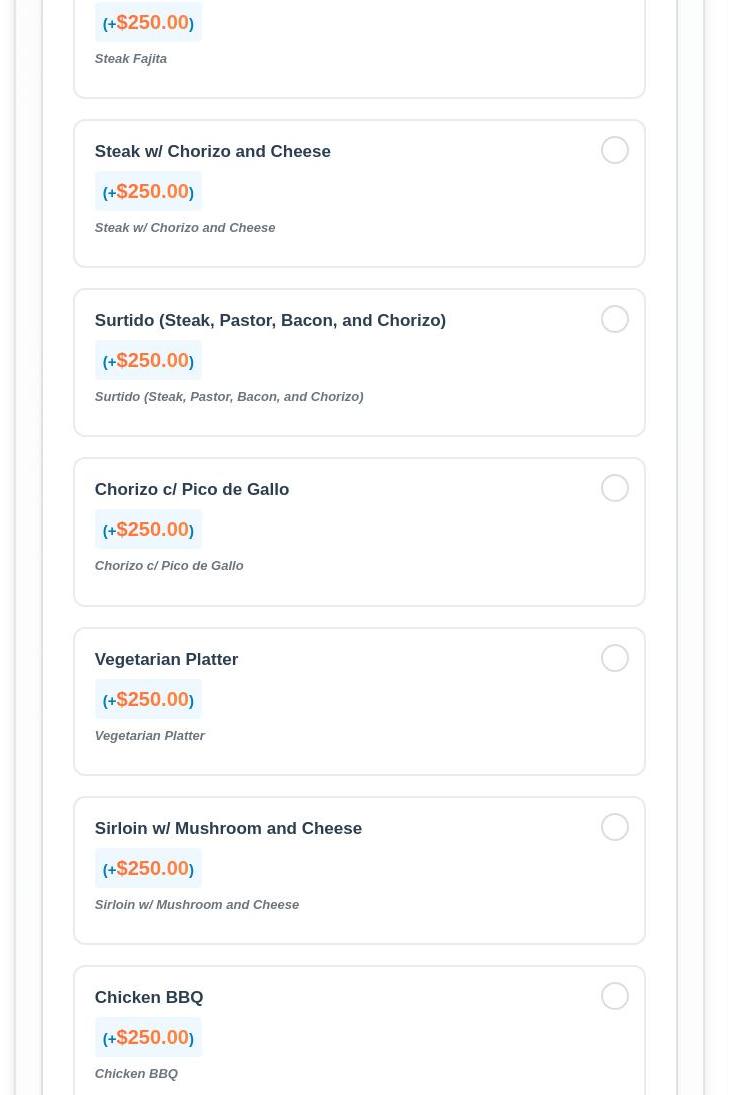
Task: Click the Chicken BBQ heading
Action: (x=149, y=998)
